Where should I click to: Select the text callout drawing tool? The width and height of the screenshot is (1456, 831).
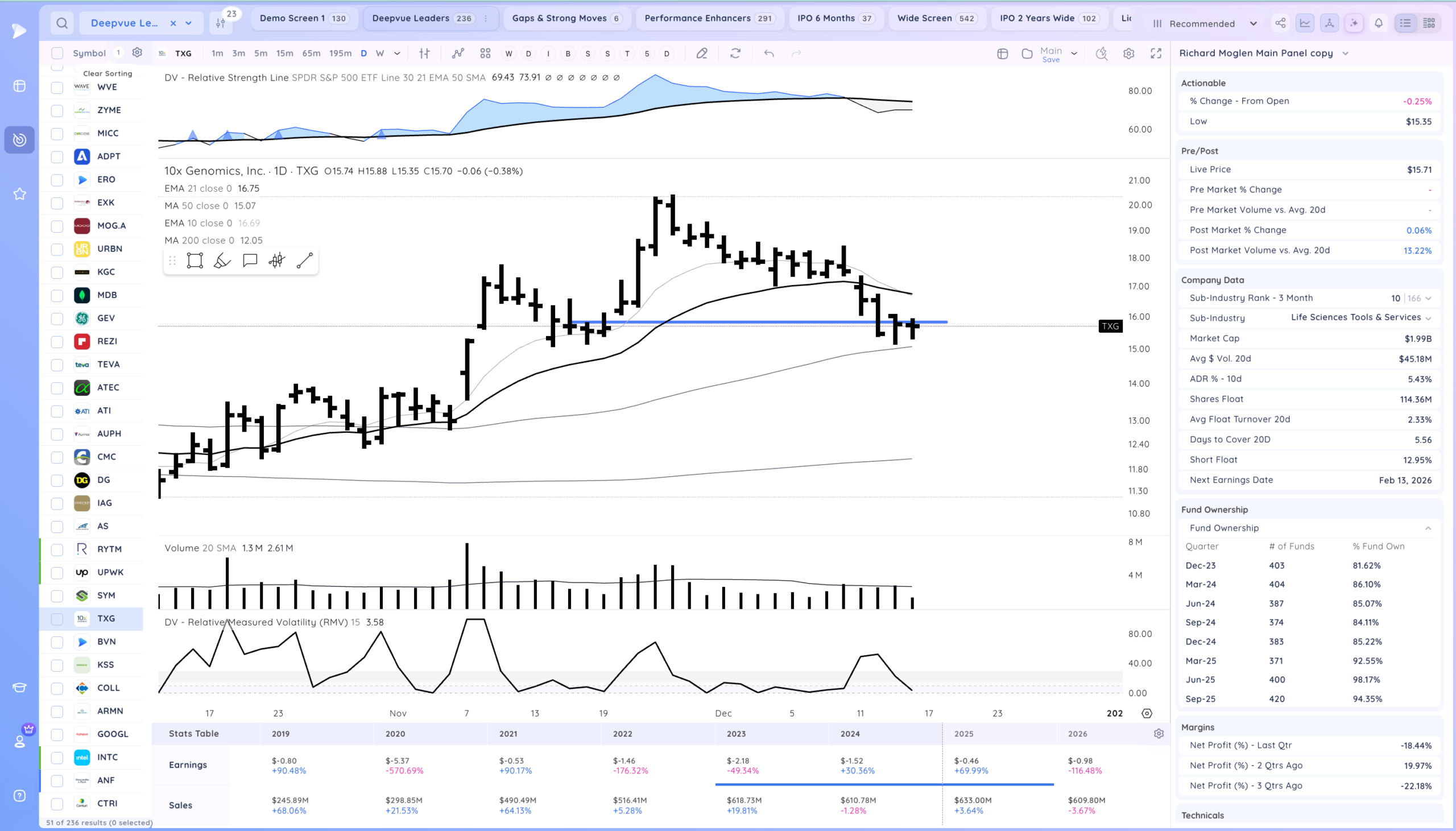click(250, 261)
